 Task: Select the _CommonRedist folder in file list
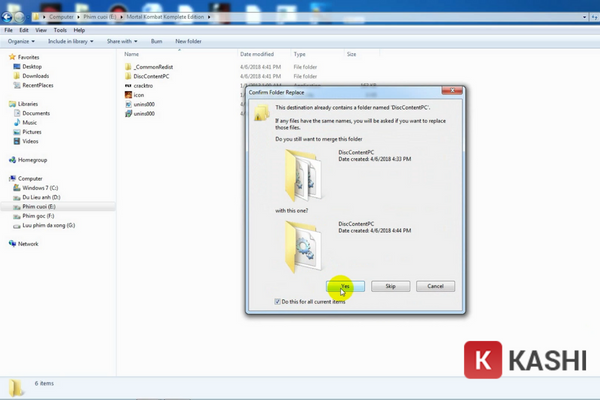click(128, 67)
